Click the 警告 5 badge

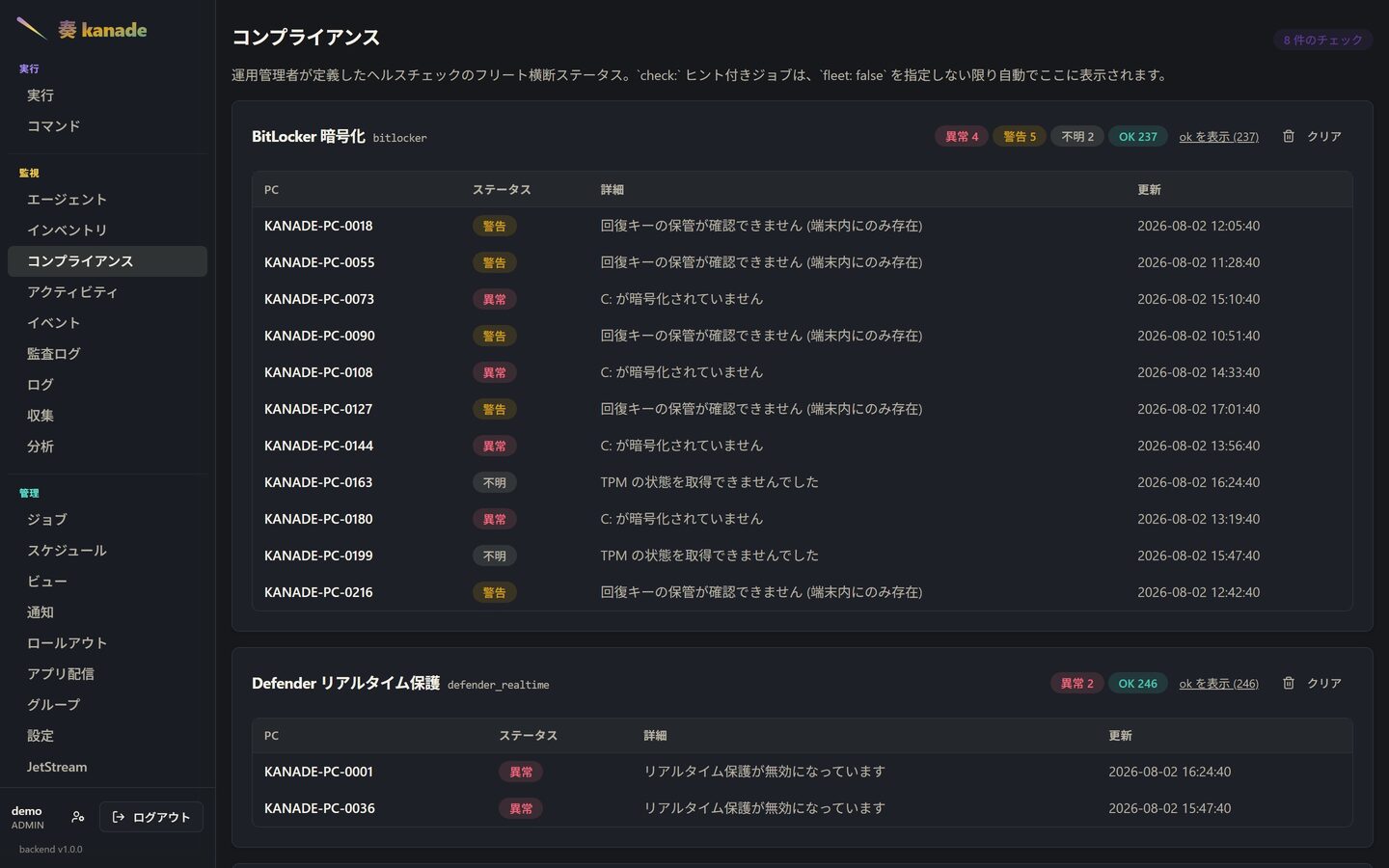(1019, 137)
